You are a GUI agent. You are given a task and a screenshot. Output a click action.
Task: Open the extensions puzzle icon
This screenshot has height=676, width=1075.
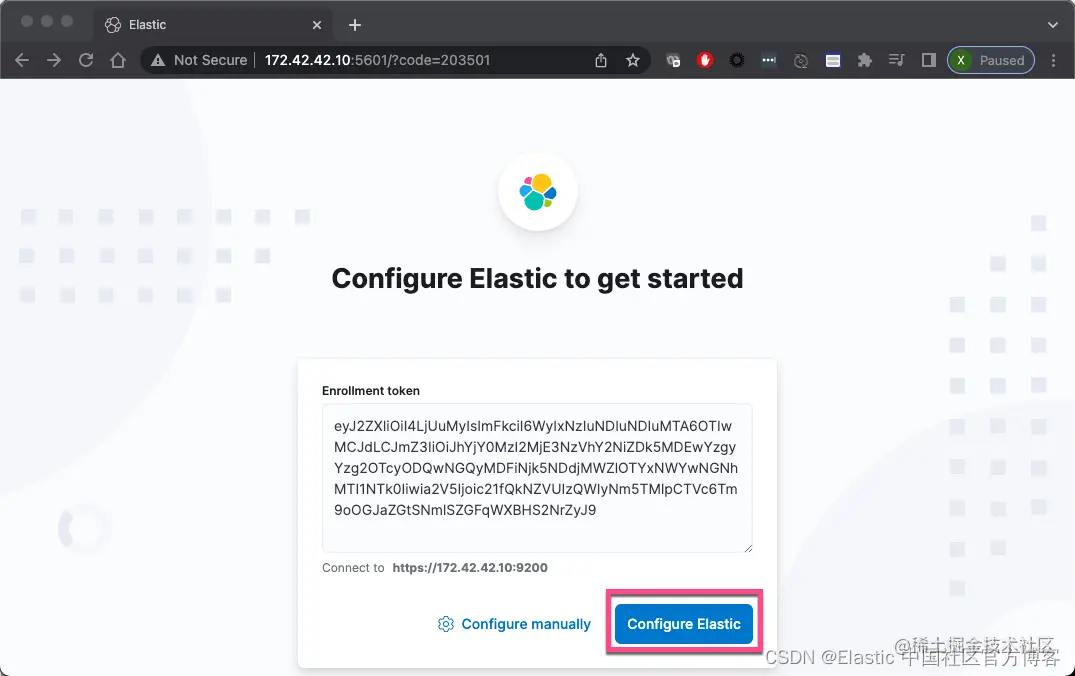[865, 60]
